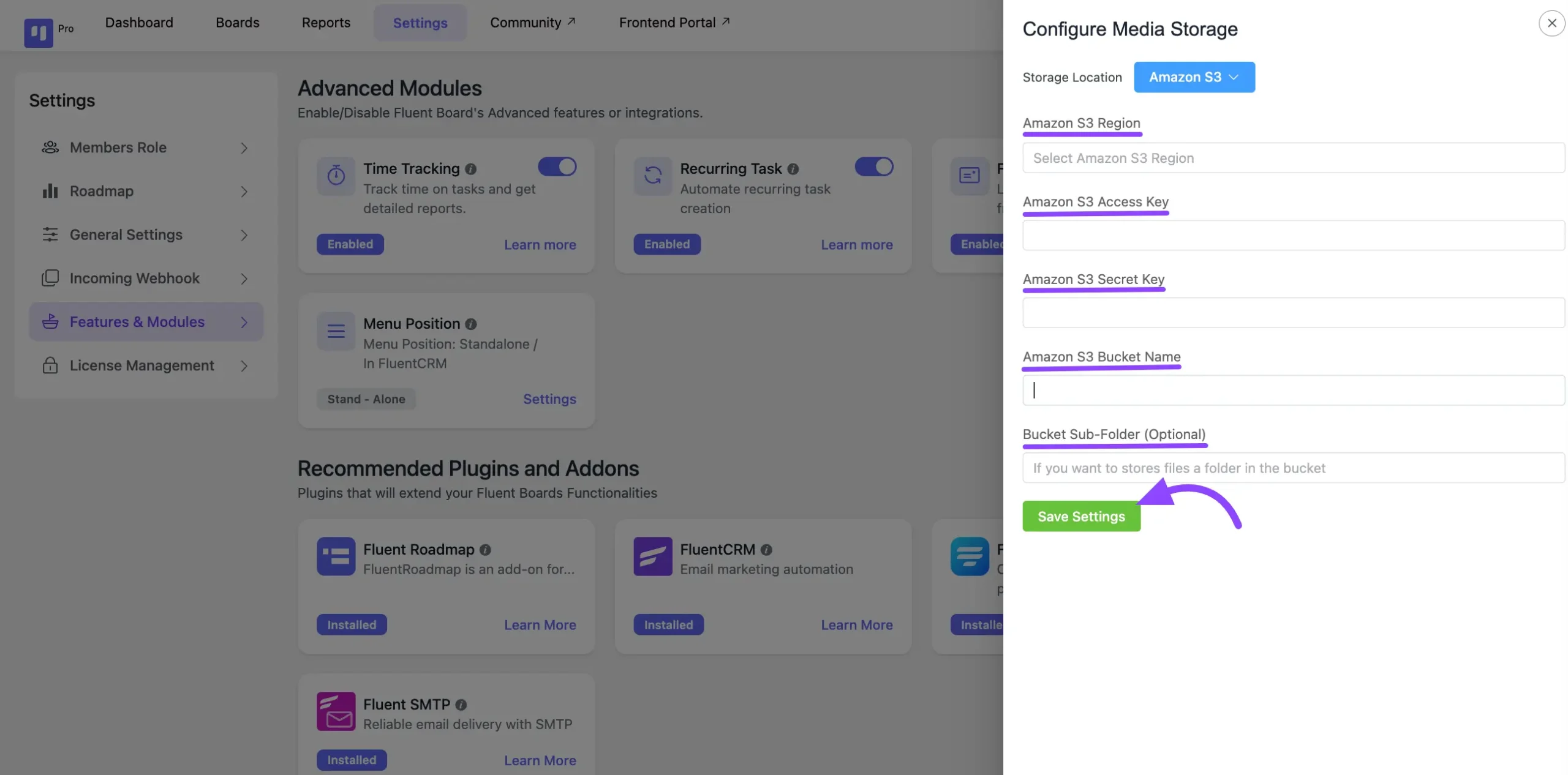Click the Fluent Boards Pro logo icon
Screen dimensions: 1568x775
(x=38, y=32)
